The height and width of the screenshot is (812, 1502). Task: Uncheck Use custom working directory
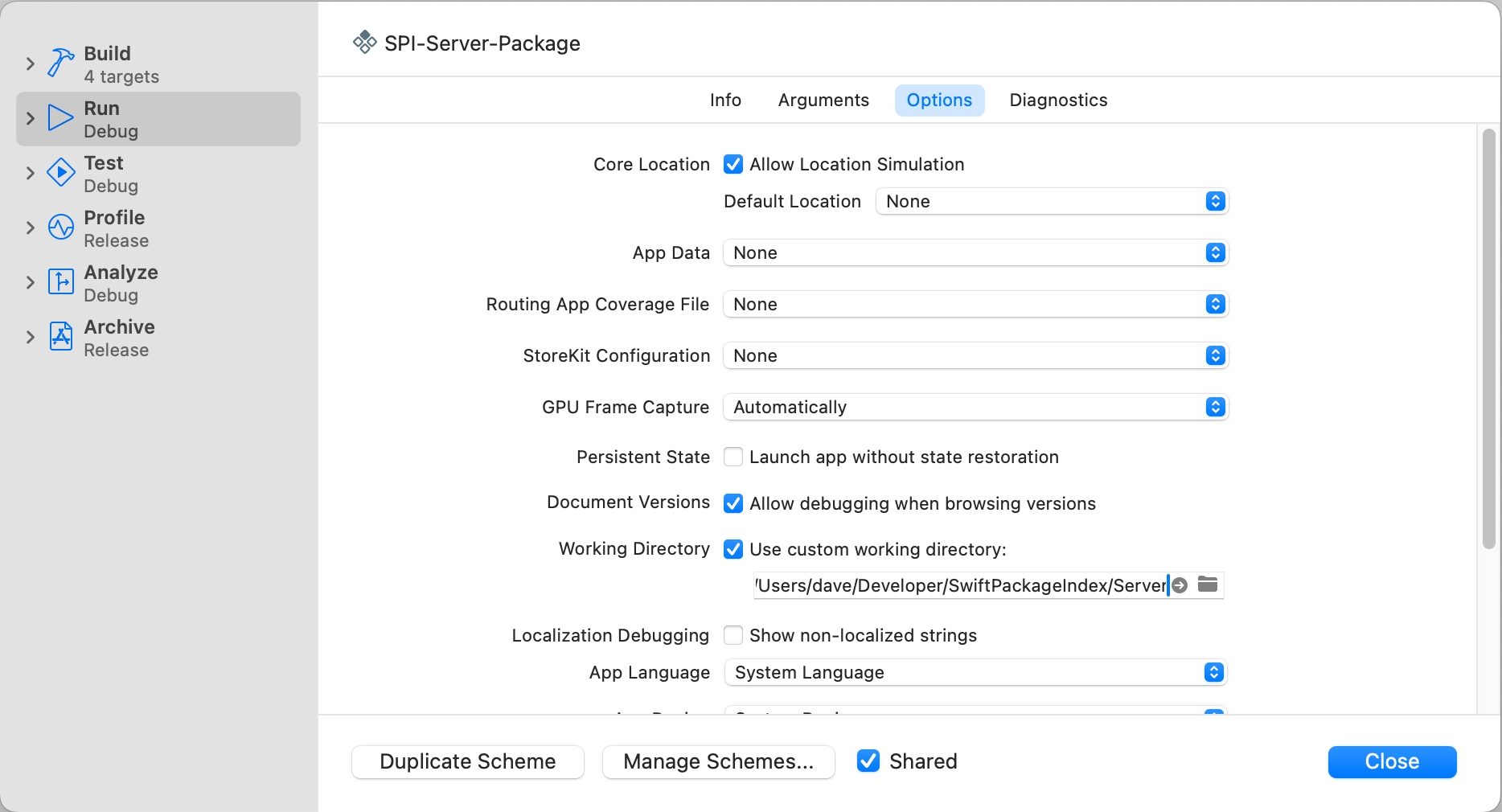pyautogui.click(x=733, y=550)
